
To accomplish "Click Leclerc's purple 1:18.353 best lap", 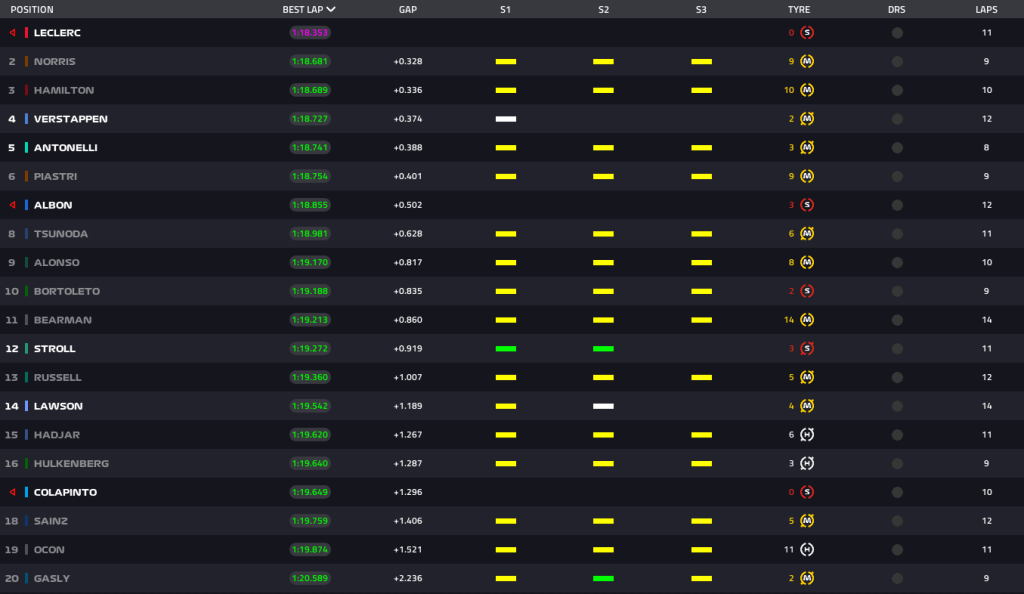I will [x=310, y=33].
